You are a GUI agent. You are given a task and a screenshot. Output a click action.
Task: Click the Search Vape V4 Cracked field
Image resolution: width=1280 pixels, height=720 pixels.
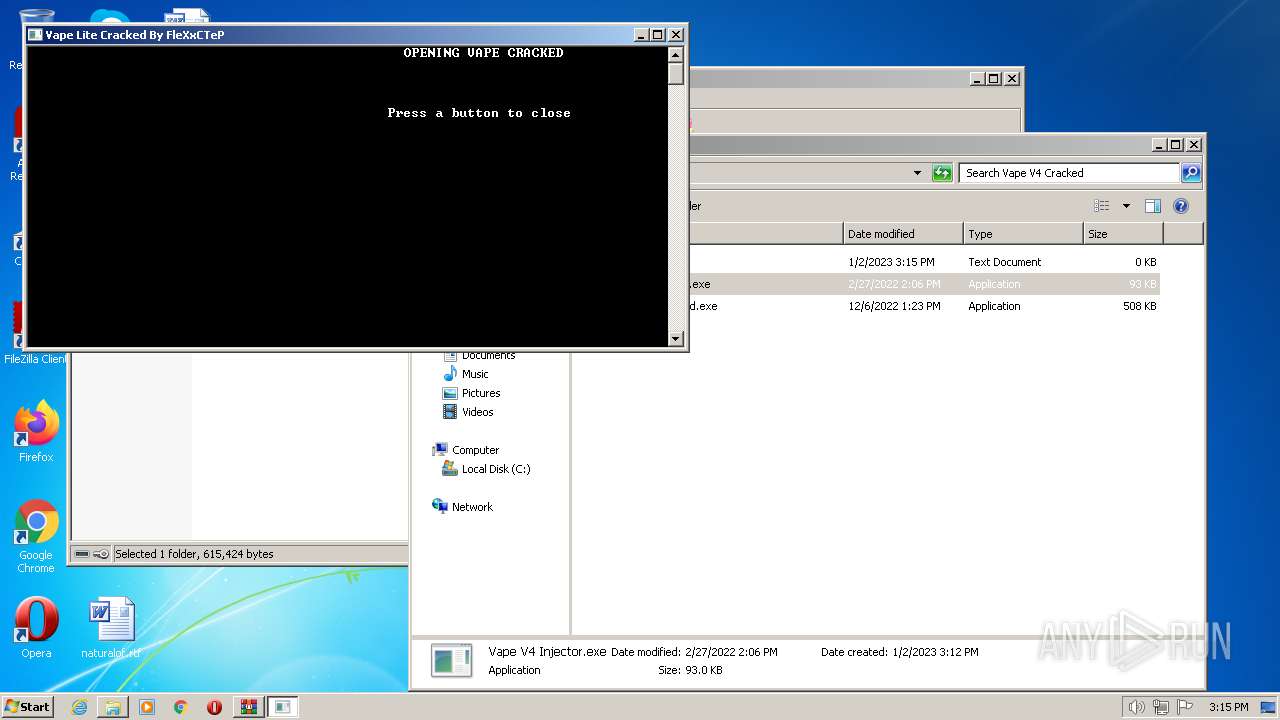[1068, 173]
